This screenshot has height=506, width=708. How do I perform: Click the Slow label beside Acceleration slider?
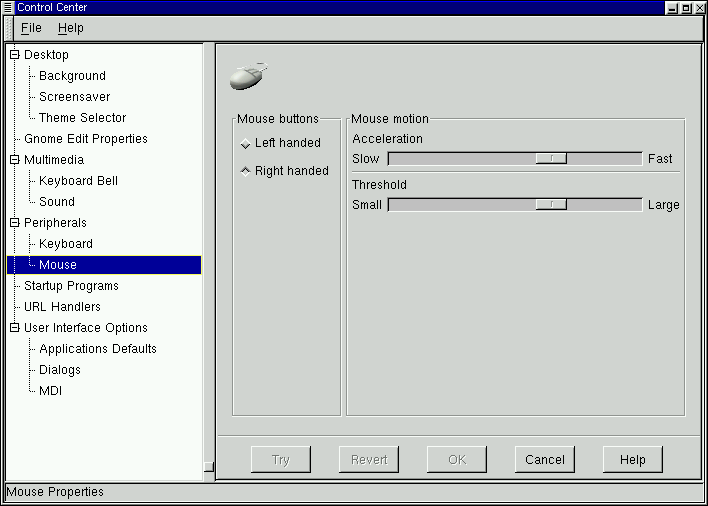[366, 159]
